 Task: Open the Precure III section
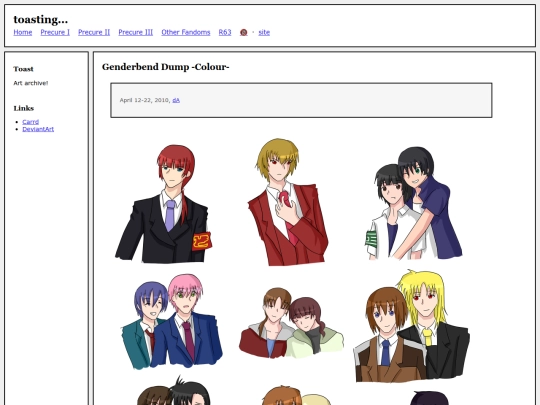point(136,32)
